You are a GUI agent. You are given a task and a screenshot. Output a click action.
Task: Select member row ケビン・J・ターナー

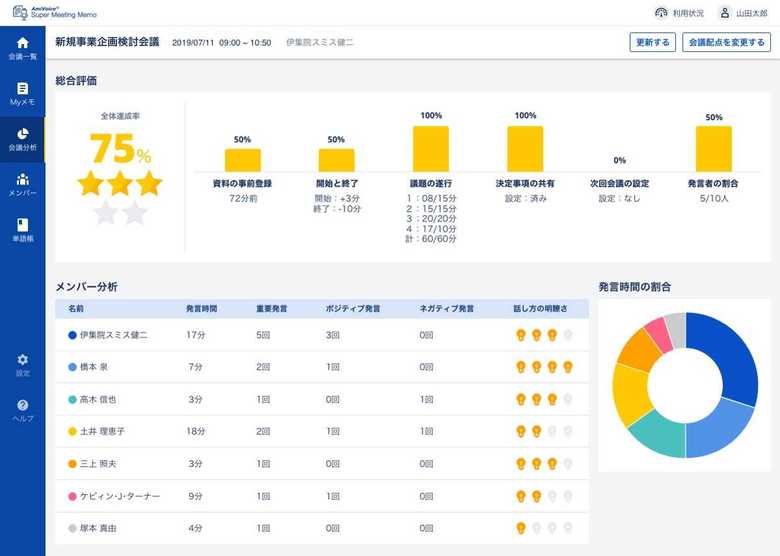322,496
